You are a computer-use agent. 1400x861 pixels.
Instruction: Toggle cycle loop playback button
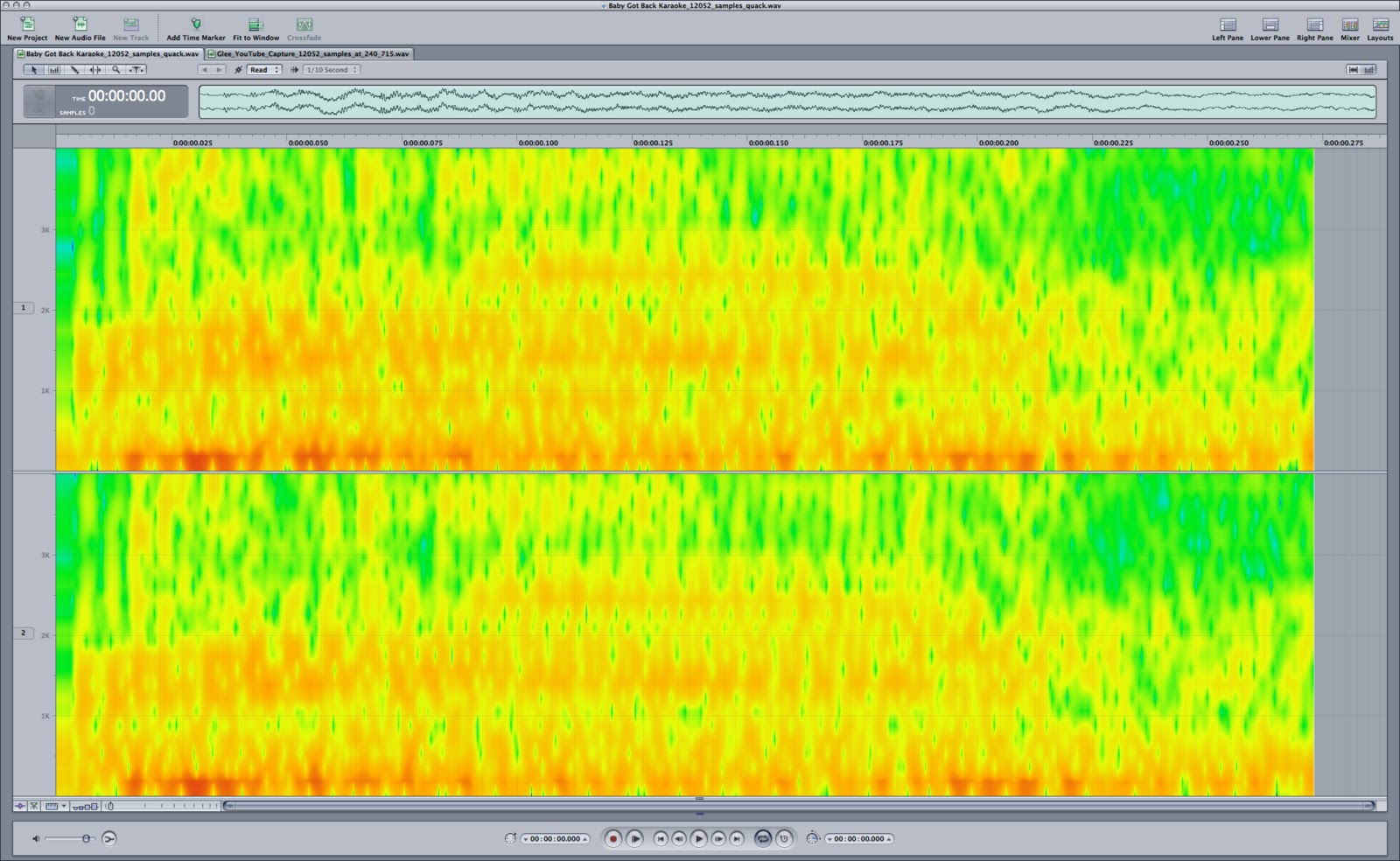(762, 838)
